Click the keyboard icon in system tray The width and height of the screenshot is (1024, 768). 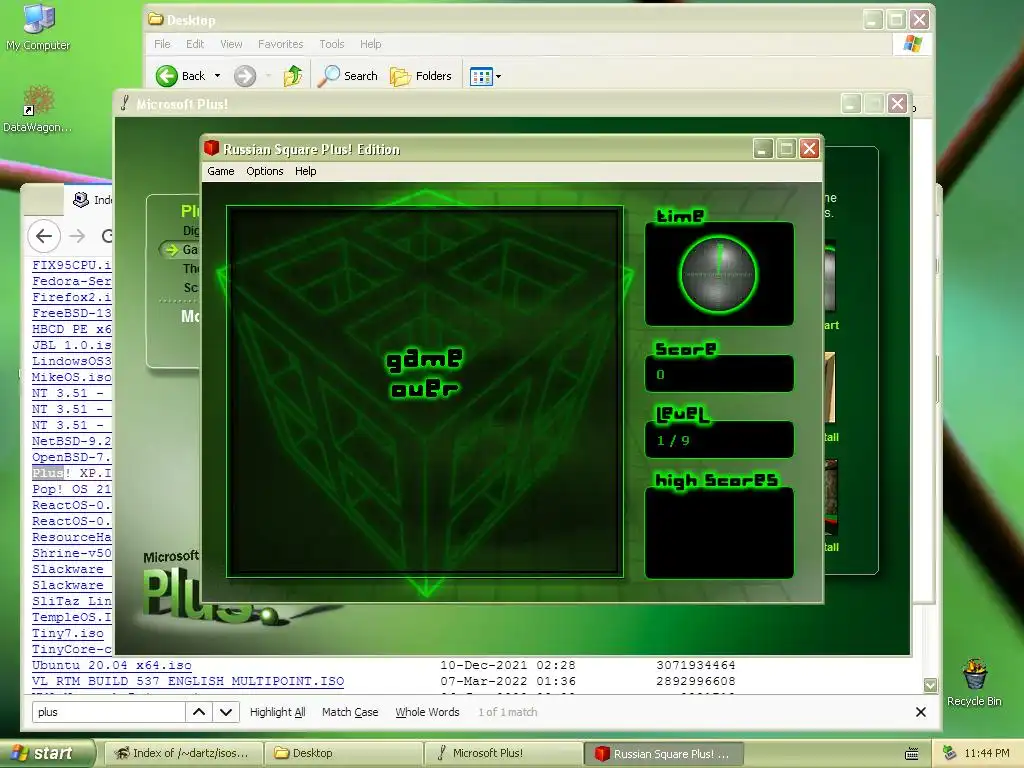click(912, 754)
